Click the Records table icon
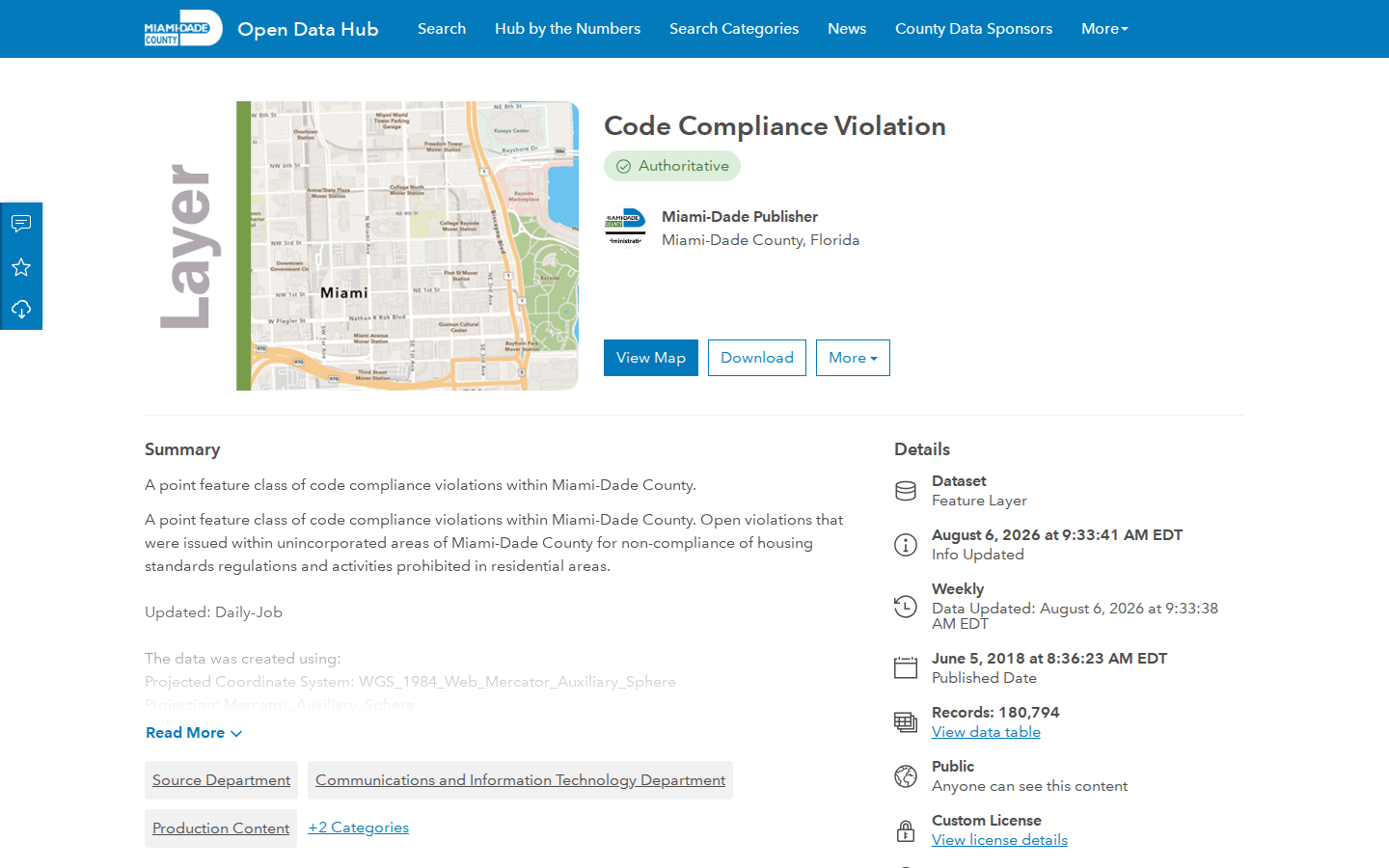Image resolution: width=1389 pixels, height=868 pixels. click(906, 722)
